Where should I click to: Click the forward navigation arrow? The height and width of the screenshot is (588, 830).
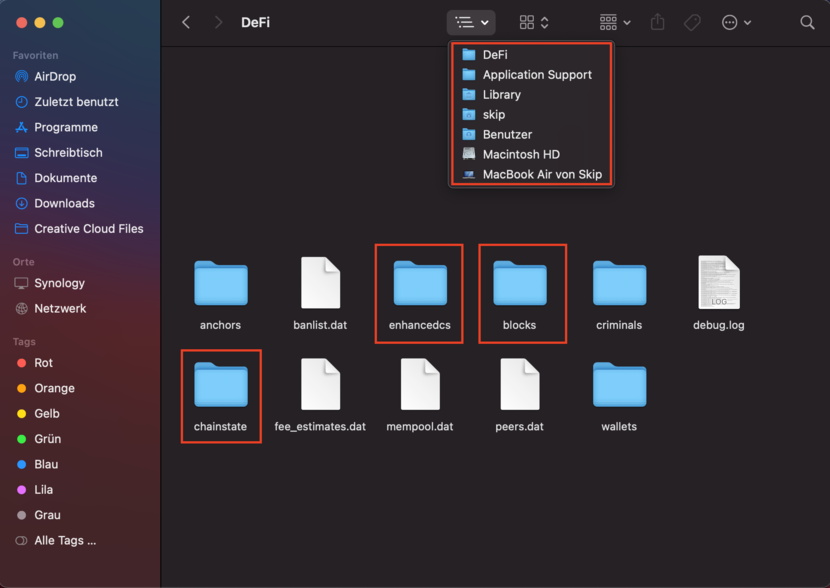click(218, 22)
